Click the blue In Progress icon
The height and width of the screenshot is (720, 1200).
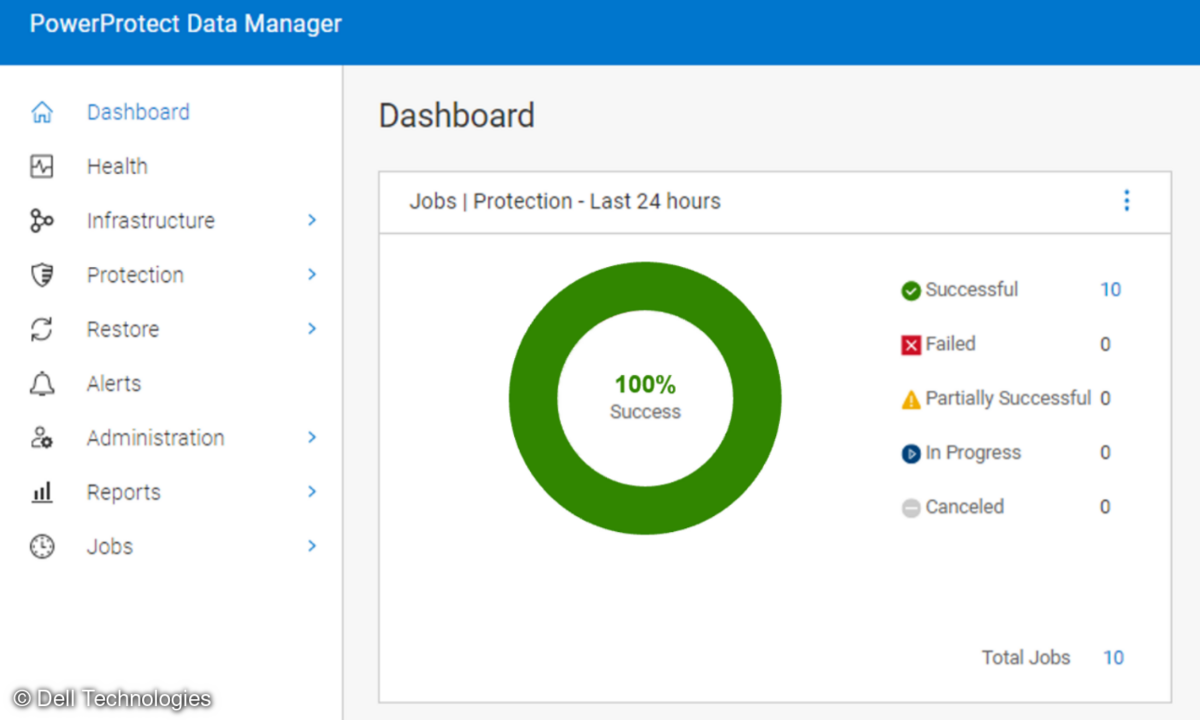911,454
